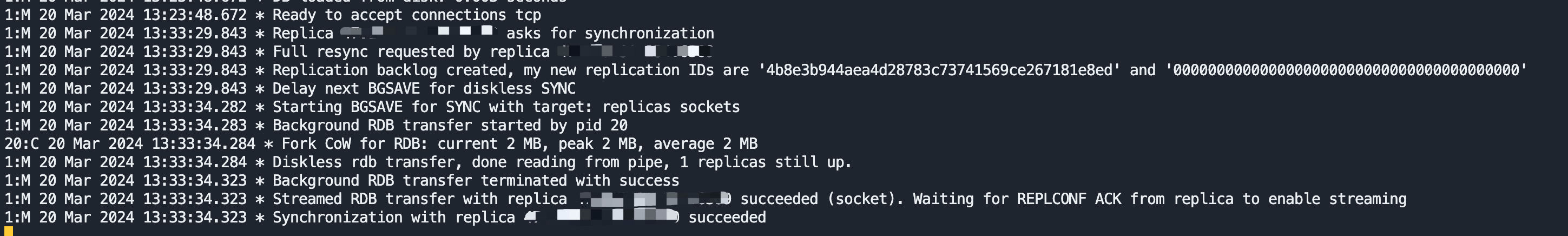This screenshot has width=1568, height=236.
Task: Click 'Background RDB transfer started by pid 20'
Action: click(450, 125)
